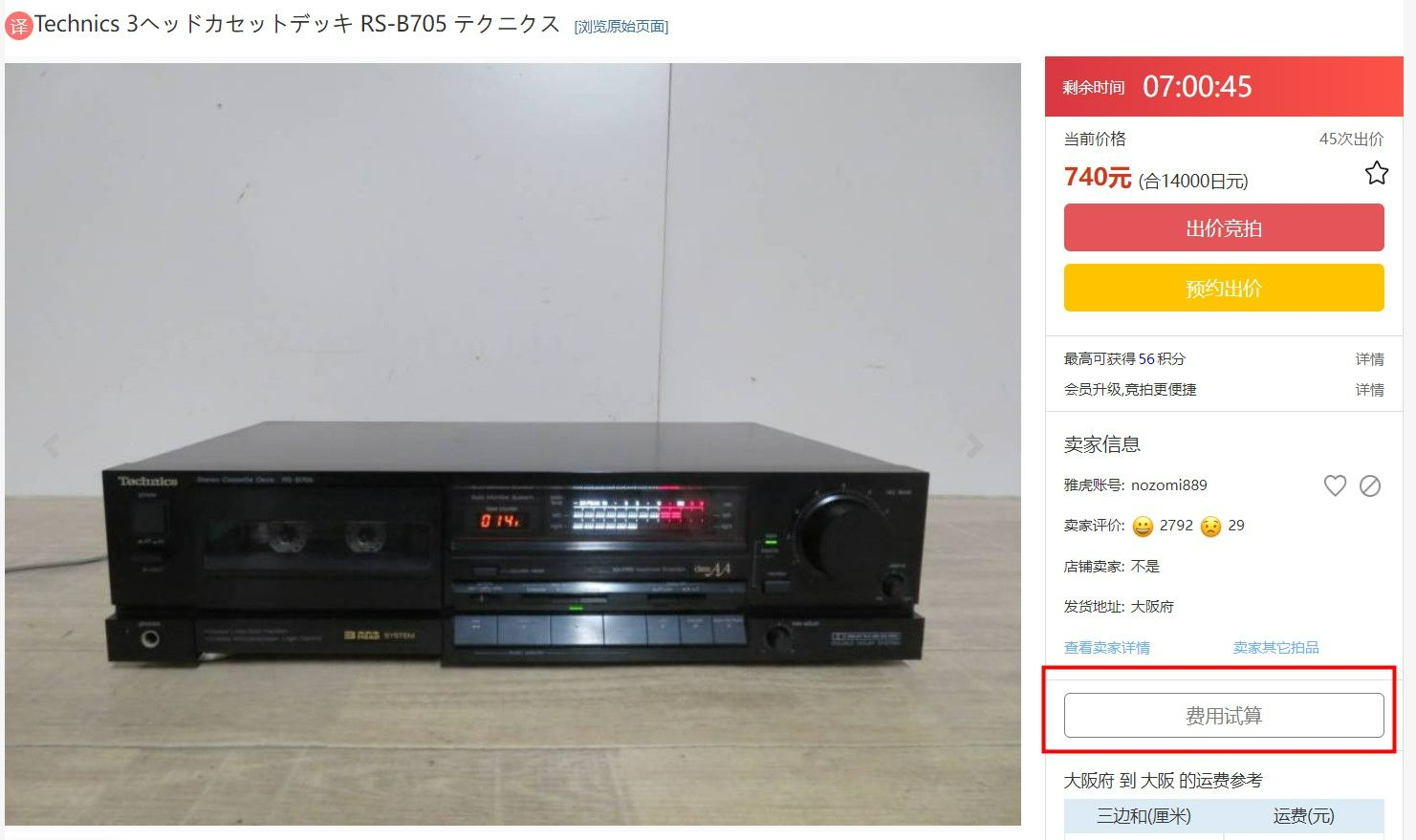Block seller using the circle-slash icon

(1370, 485)
